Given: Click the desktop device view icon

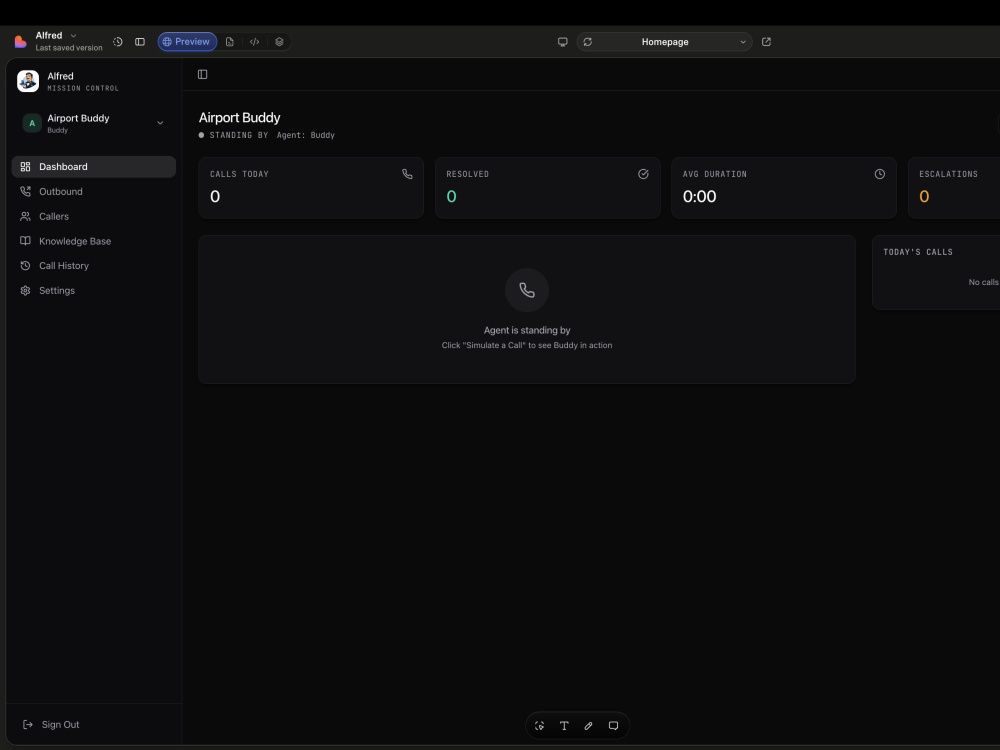Looking at the screenshot, I should [562, 42].
